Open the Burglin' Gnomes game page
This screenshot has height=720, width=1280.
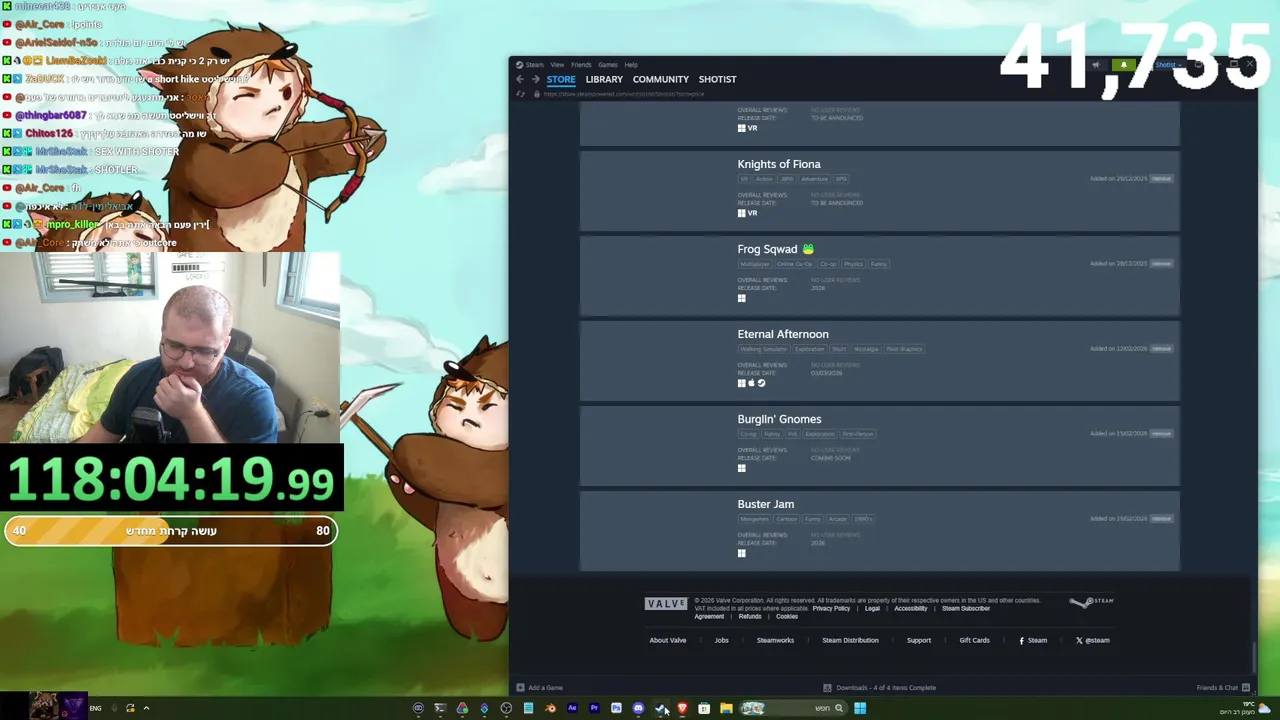tap(779, 419)
